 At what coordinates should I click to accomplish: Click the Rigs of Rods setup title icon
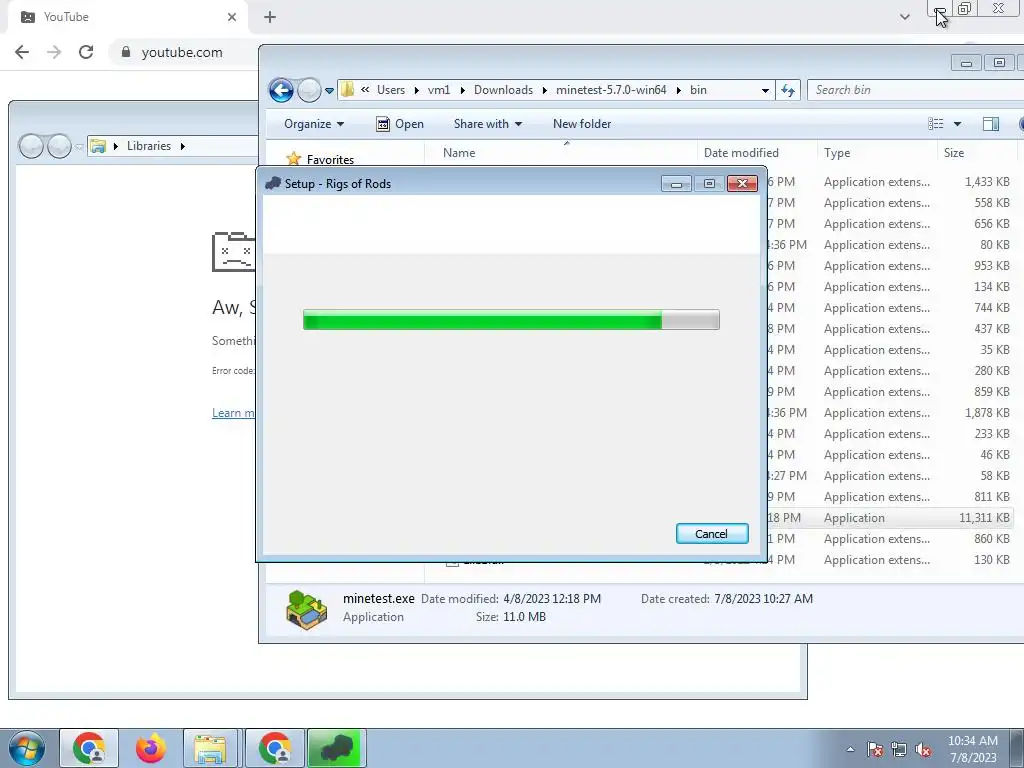pyautogui.click(x=273, y=184)
